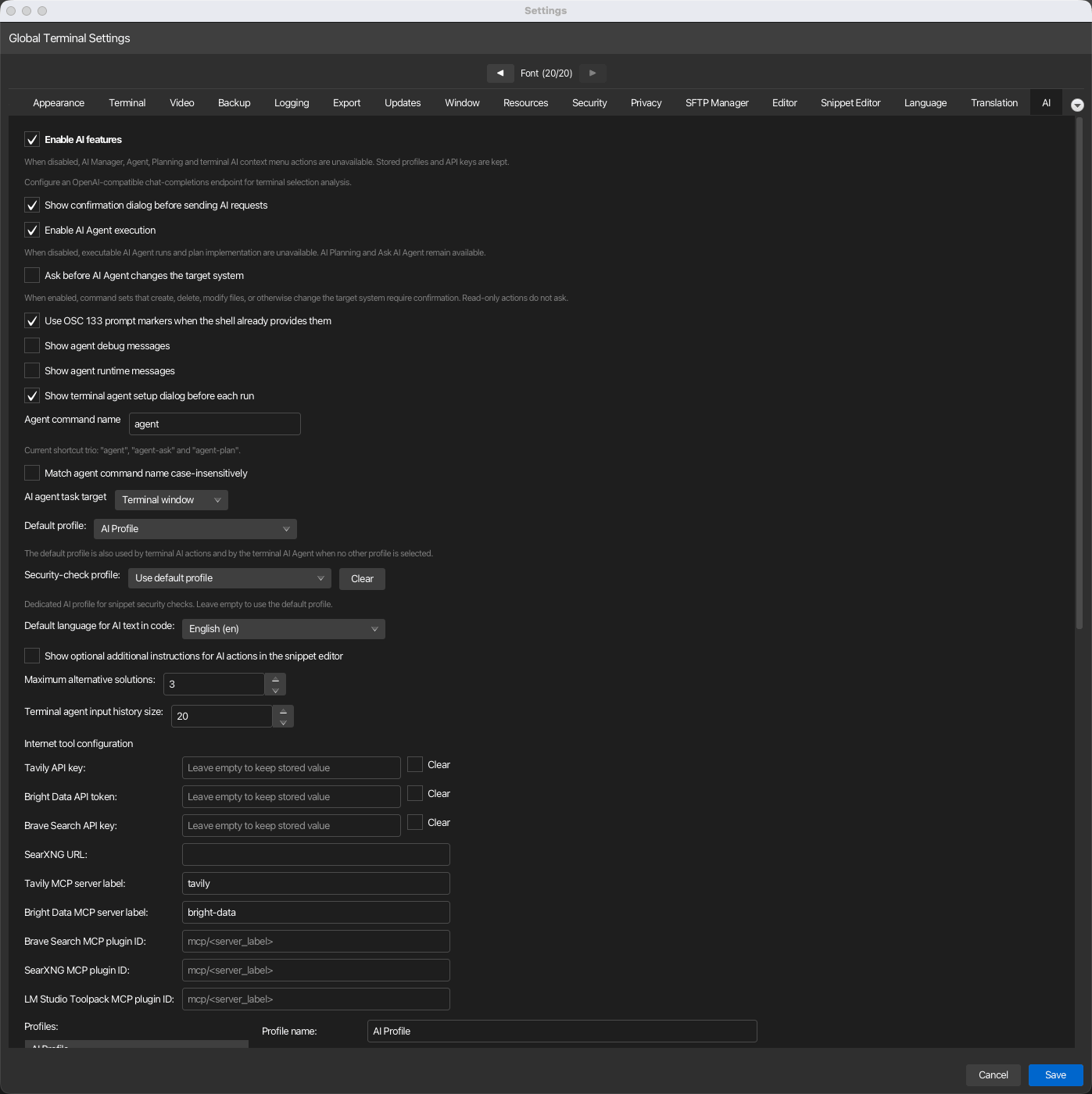
Task: Click the settings pane vertical scrollbar
Action: click(1079, 374)
